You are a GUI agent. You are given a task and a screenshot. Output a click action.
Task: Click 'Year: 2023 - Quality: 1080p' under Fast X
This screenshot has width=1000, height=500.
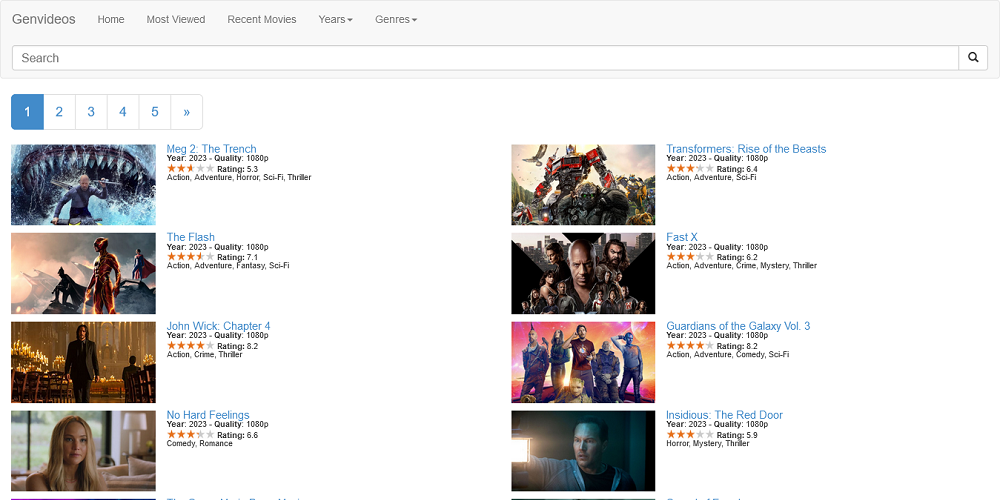point(717,247)
